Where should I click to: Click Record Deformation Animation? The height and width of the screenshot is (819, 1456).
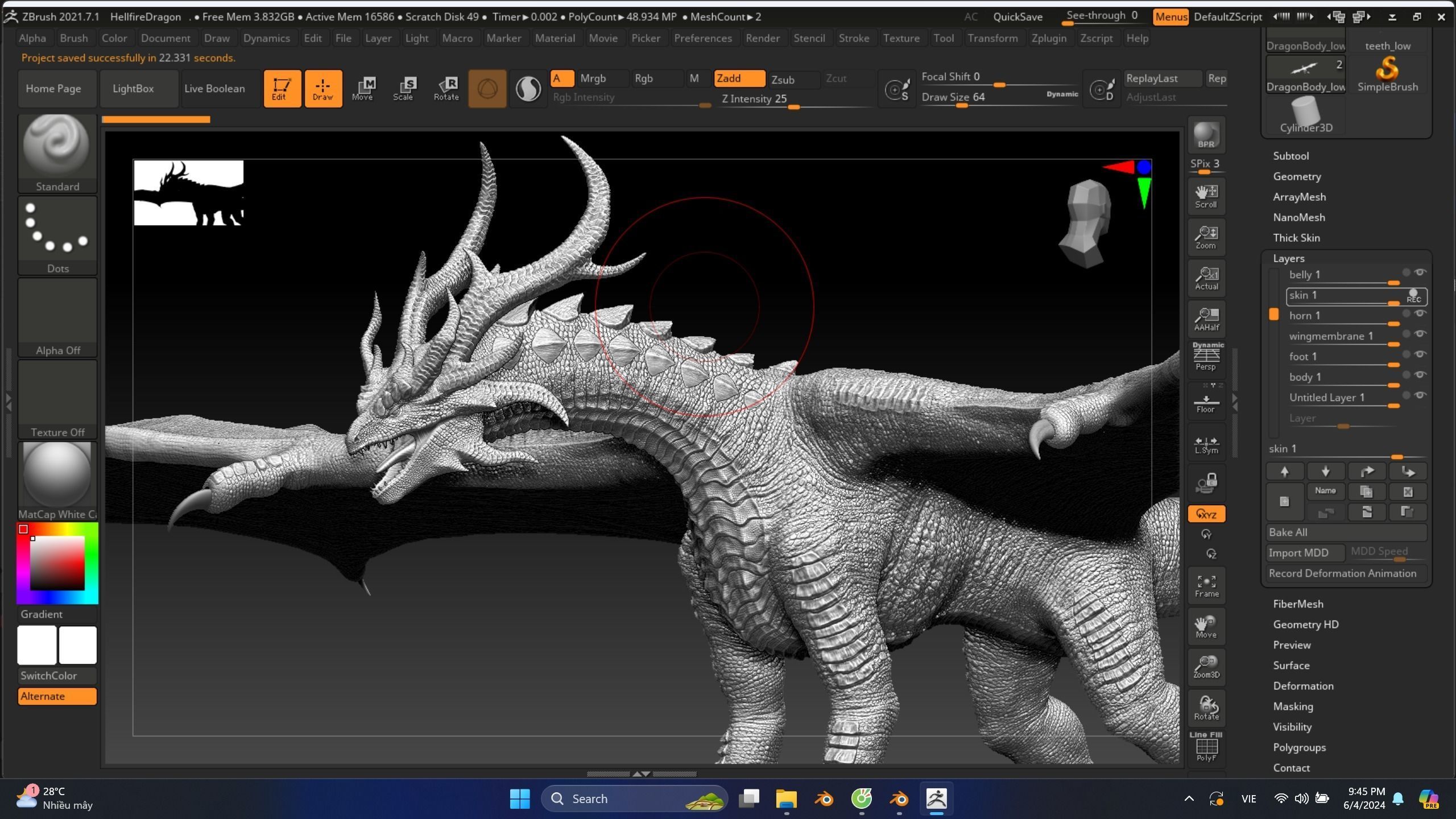tap(1346, 573)
